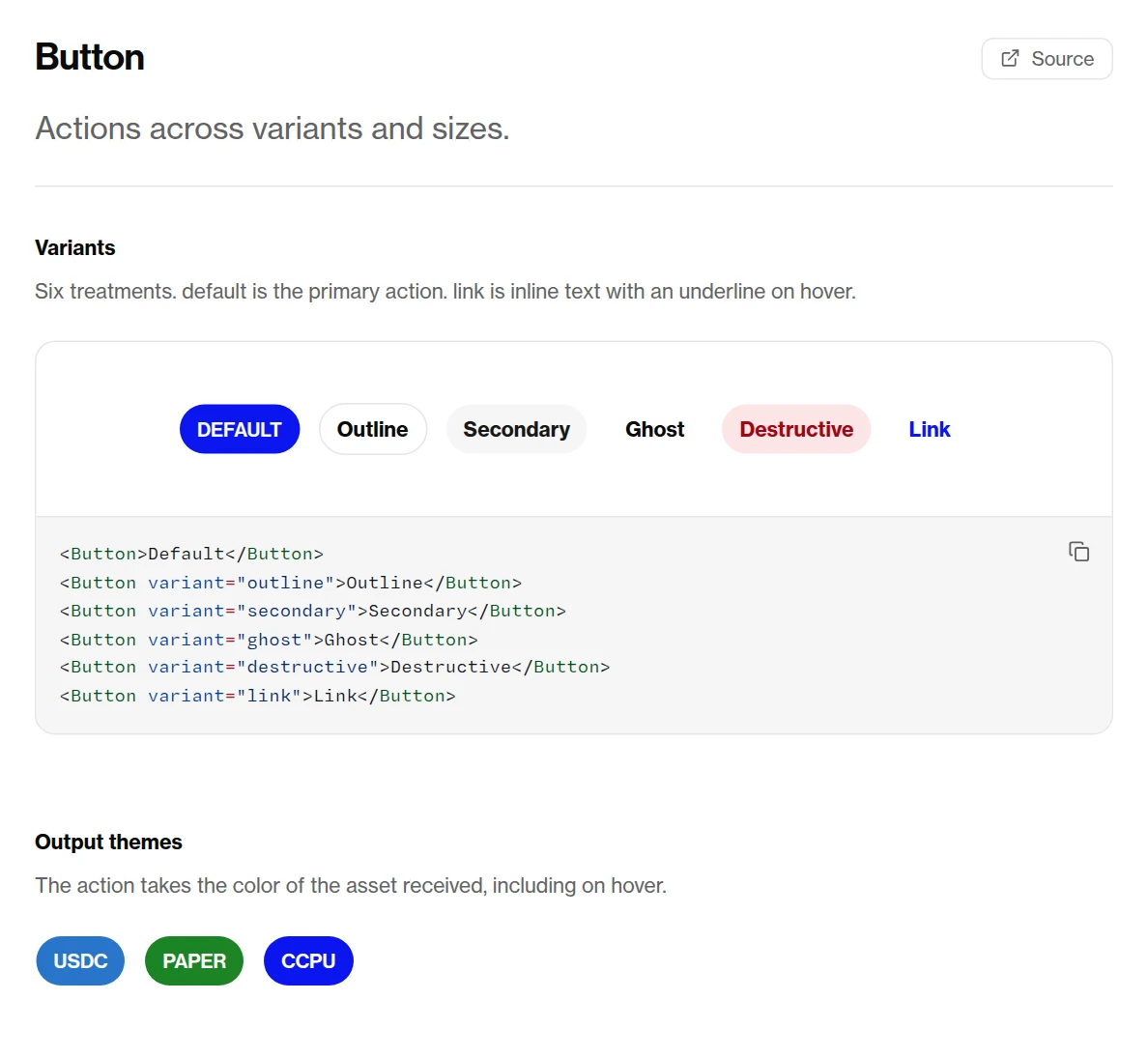Click the Link variant button
1148x1057 pixels.
(929, 429)
